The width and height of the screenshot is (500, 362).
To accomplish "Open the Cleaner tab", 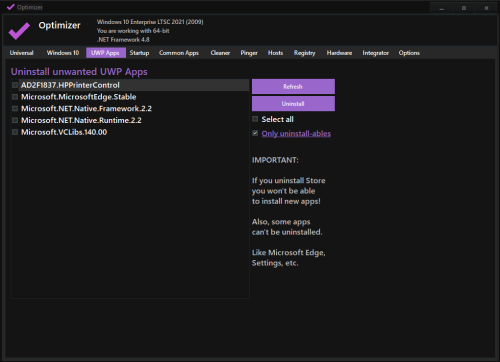I will (220, 53).
